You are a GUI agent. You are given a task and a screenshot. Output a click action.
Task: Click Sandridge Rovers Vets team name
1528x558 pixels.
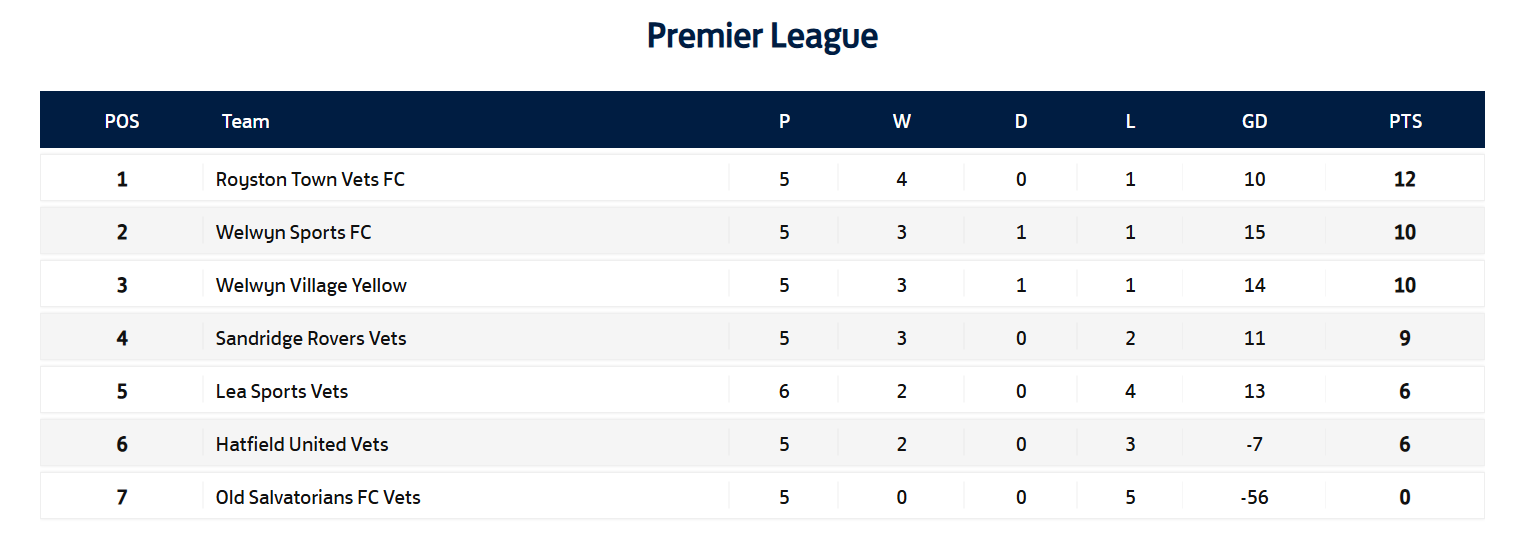[311, 339]
